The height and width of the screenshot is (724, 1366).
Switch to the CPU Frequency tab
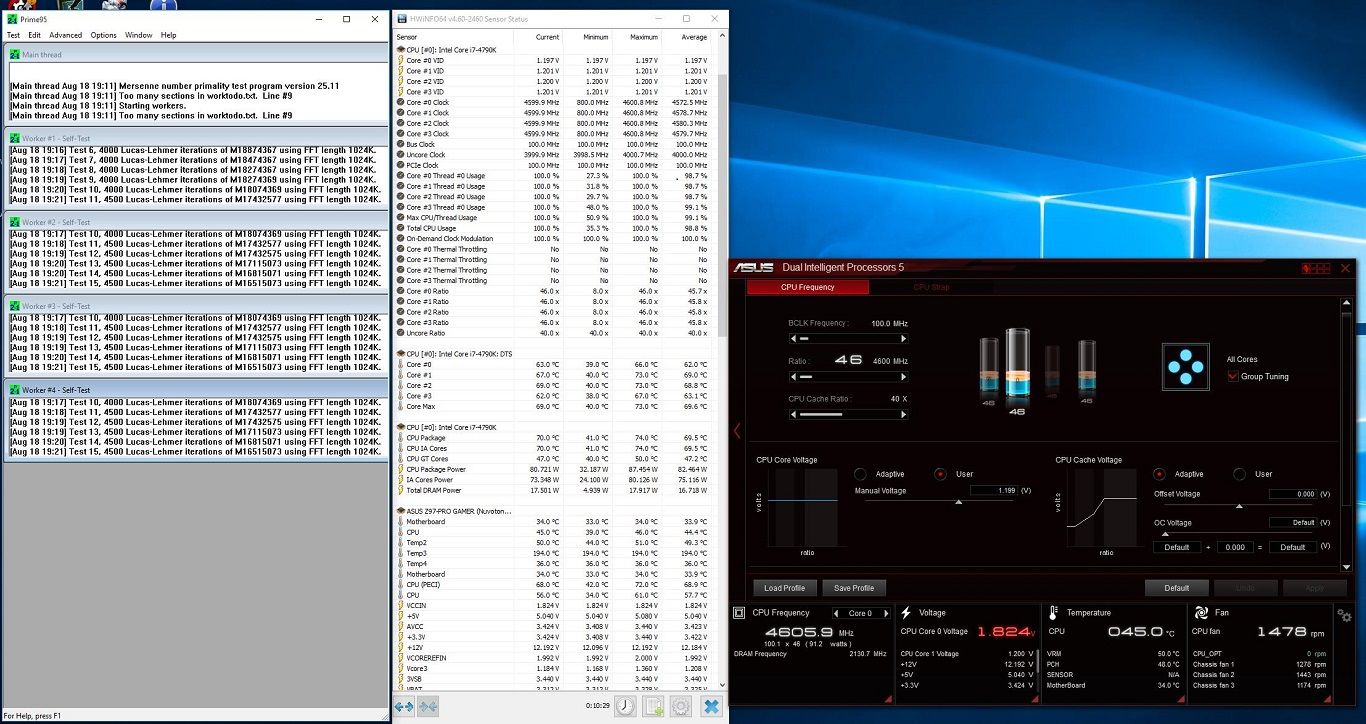[x=808, y=287]
